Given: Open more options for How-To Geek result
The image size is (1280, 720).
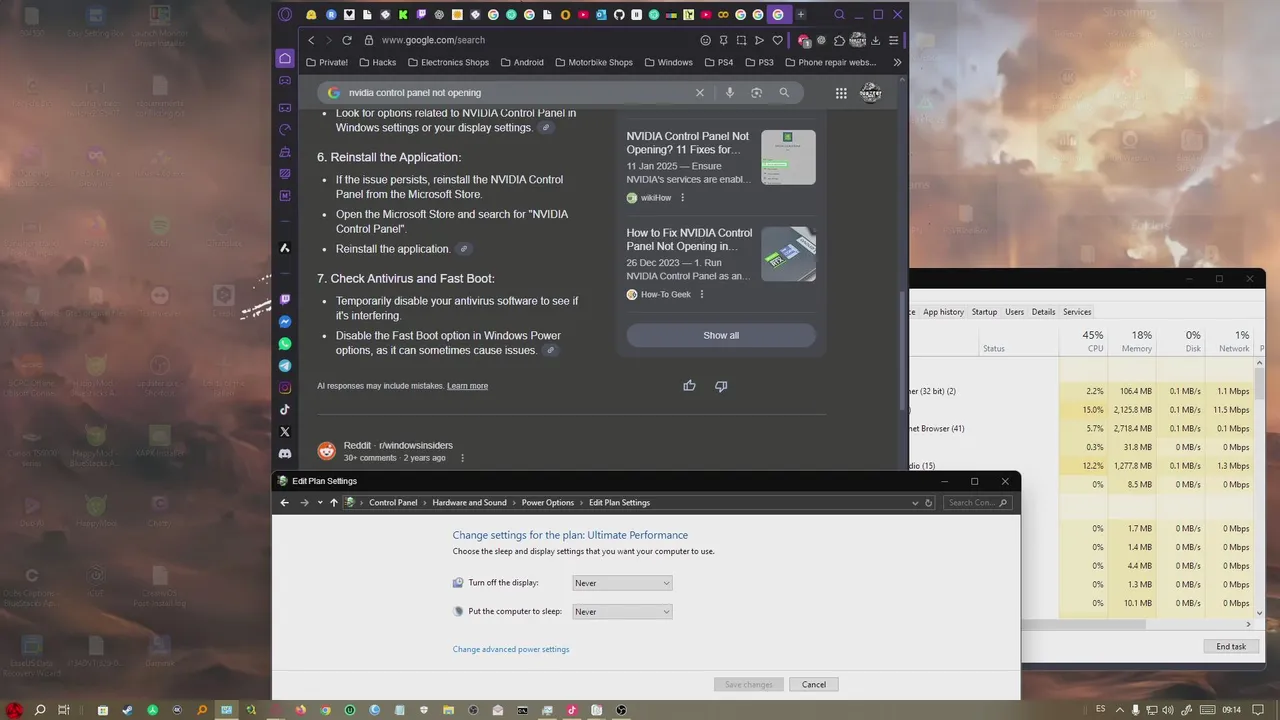Looking at the screenshot, I should 702,294.
